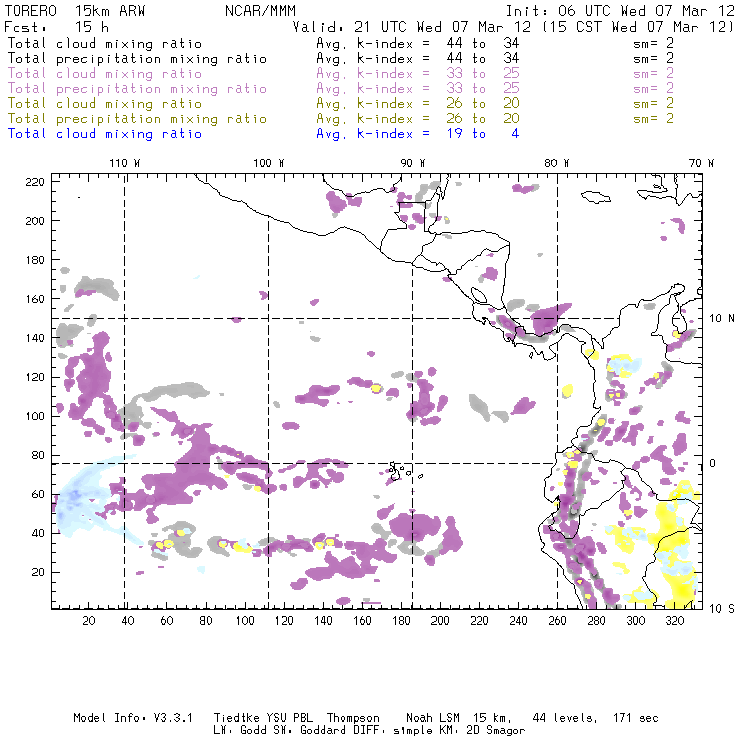
Task: Select the "Noah LSM" footer text
Action: click(x=433, y=718)
